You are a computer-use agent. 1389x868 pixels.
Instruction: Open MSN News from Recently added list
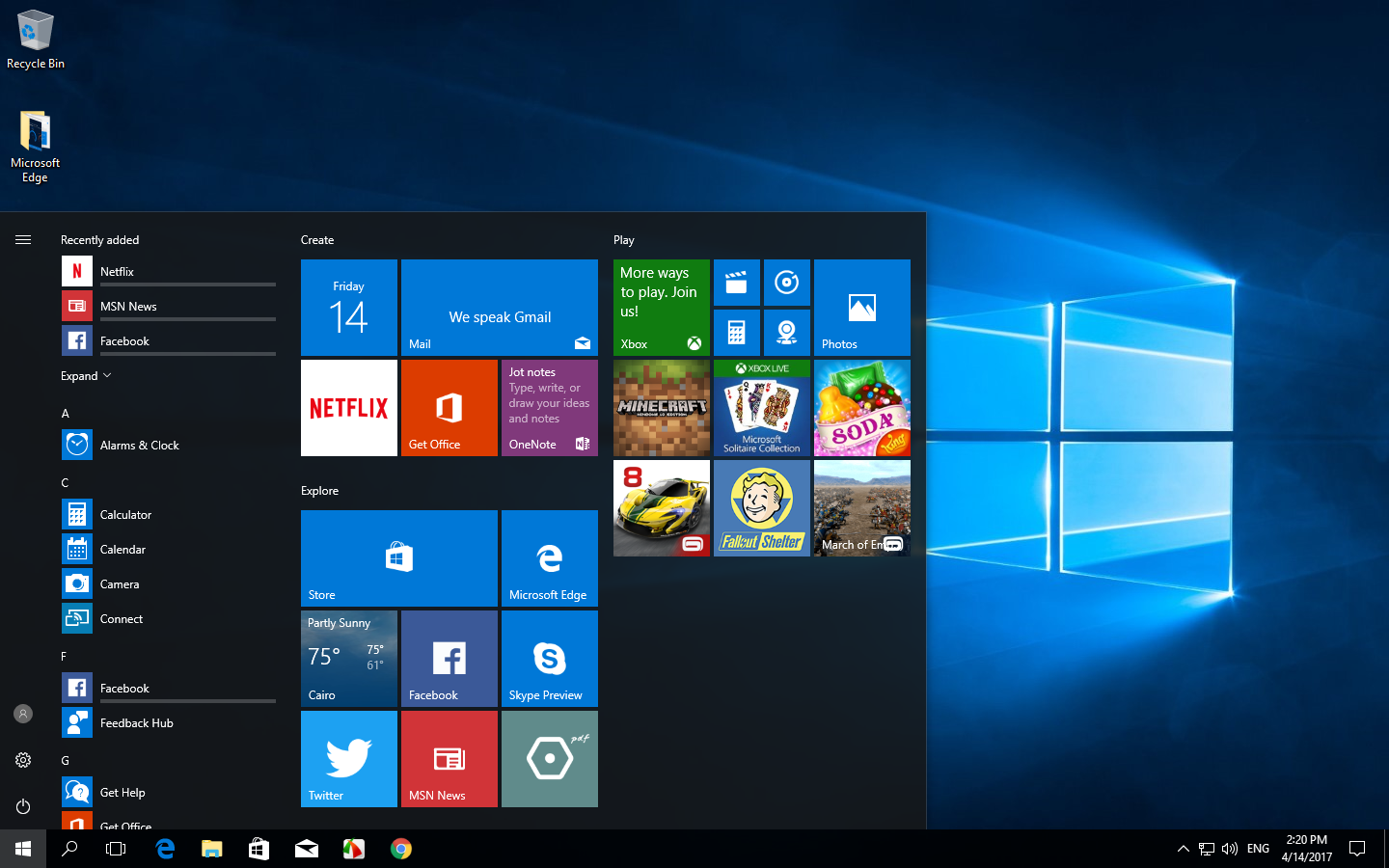click(169, 307)
